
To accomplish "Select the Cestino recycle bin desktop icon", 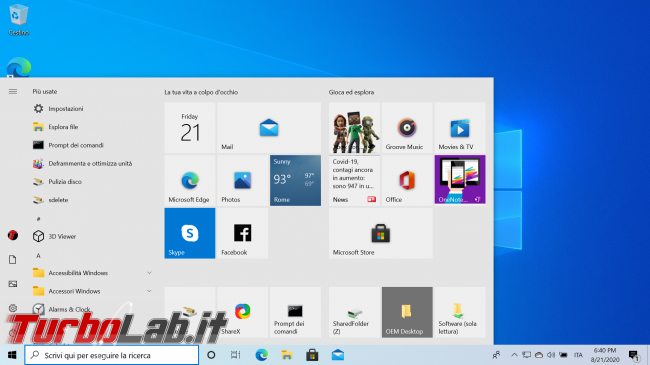I will [19, 19].
